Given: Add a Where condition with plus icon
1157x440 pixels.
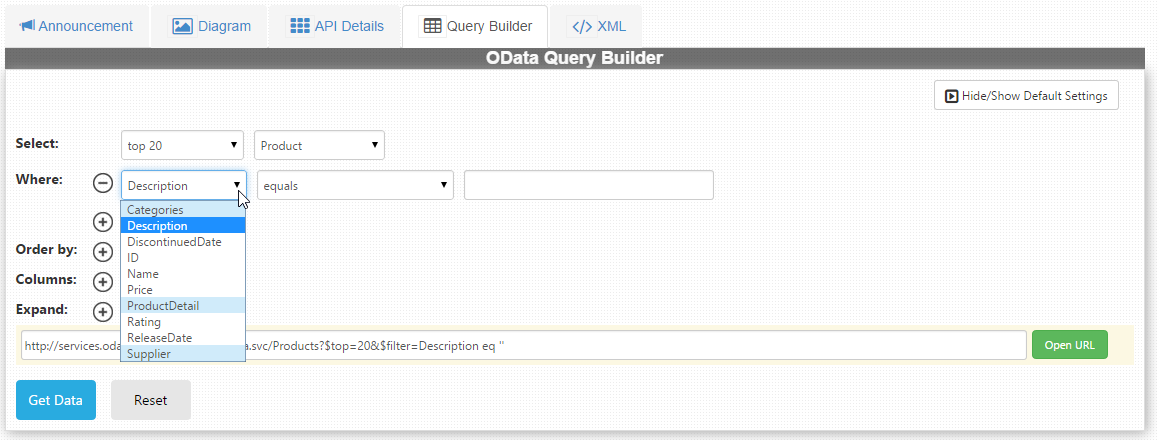Looking at the screenshot, I should (x=102, y=222).
